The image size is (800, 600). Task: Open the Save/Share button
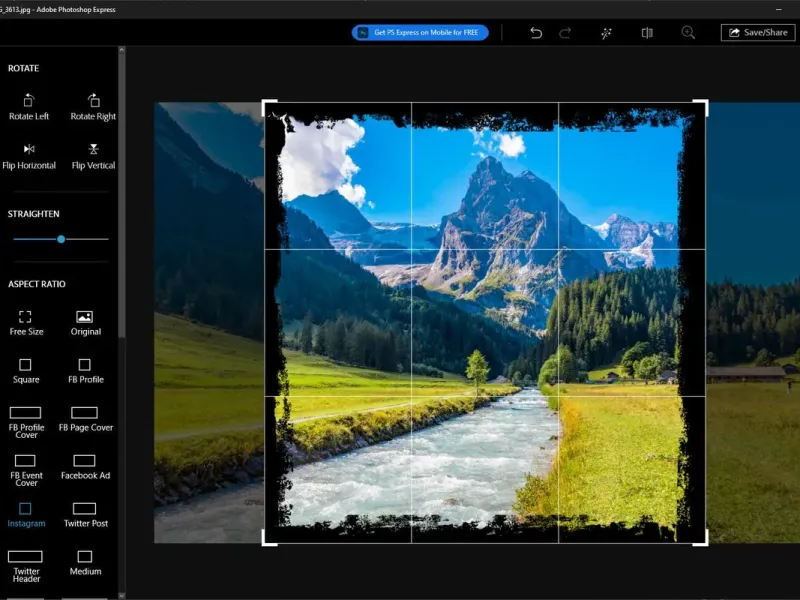(758, 32)
